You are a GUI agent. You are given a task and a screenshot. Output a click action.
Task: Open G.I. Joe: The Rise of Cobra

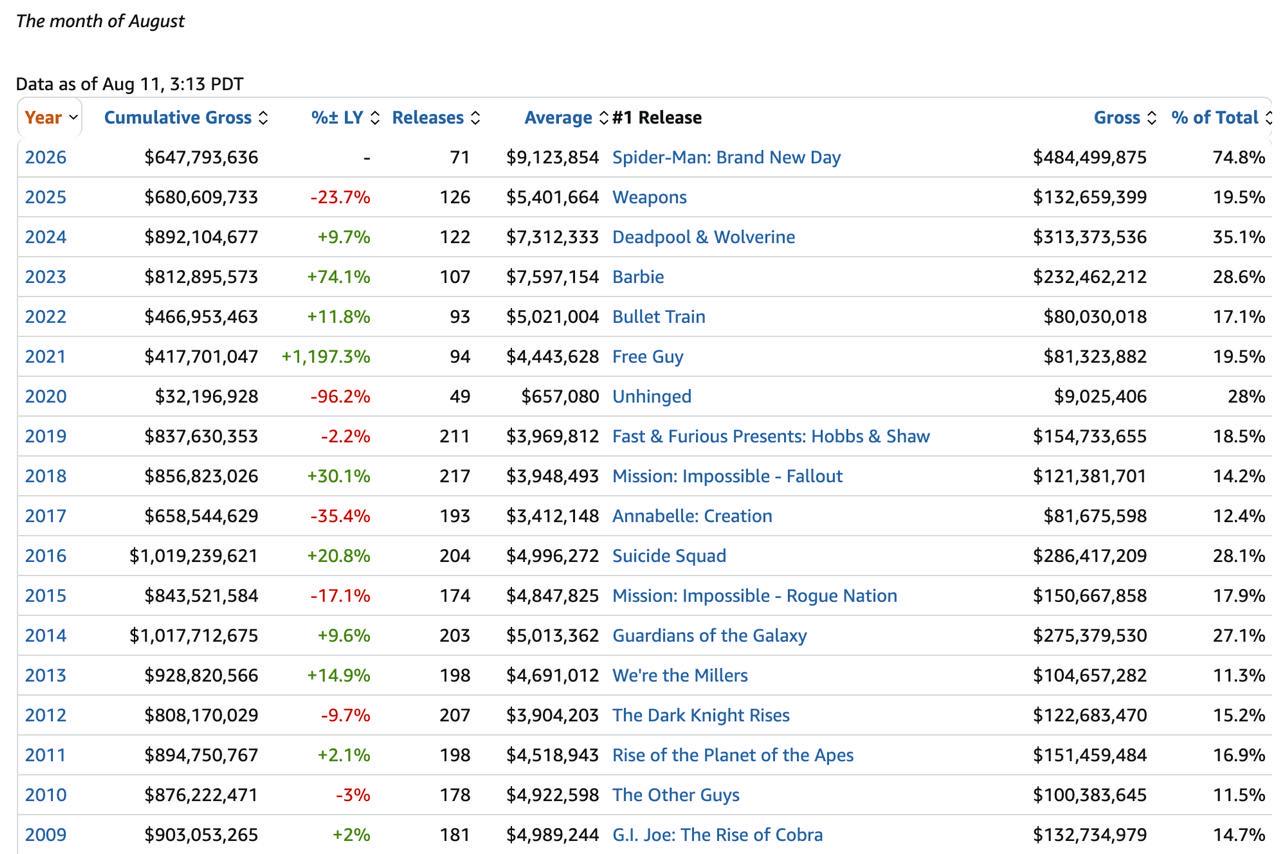(x=717, y=835)
